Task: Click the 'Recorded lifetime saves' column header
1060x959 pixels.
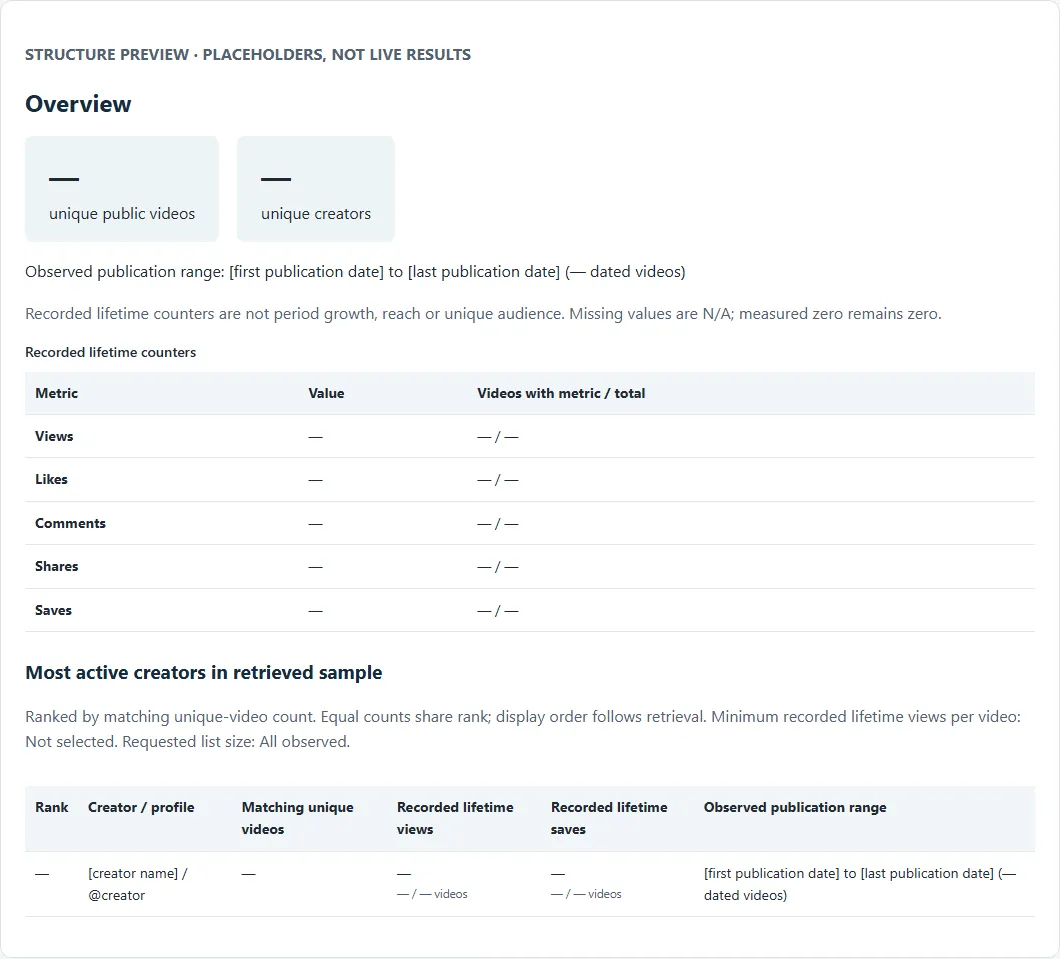Action: pyautogui.click(x=609, y=818)
